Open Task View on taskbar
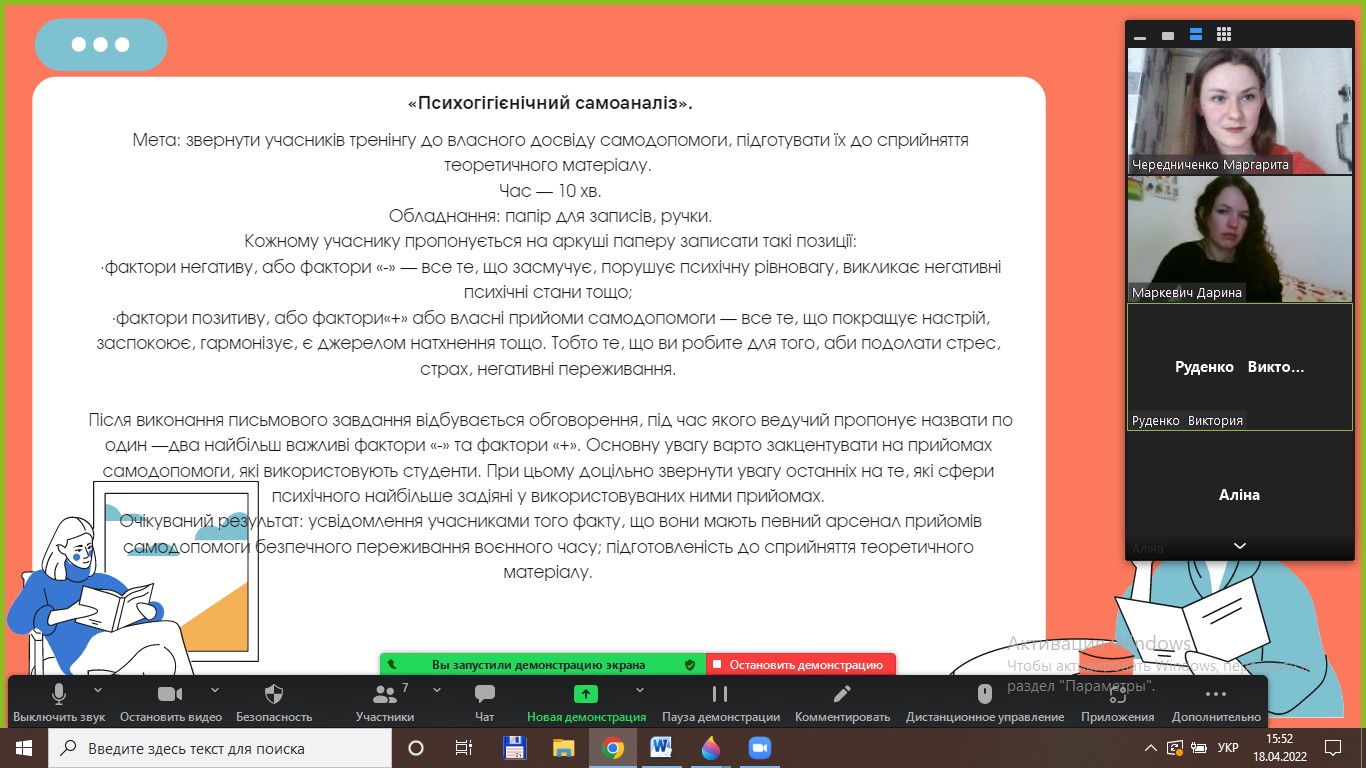This screenshot has height=768, width=1366. tap(464, 748)
